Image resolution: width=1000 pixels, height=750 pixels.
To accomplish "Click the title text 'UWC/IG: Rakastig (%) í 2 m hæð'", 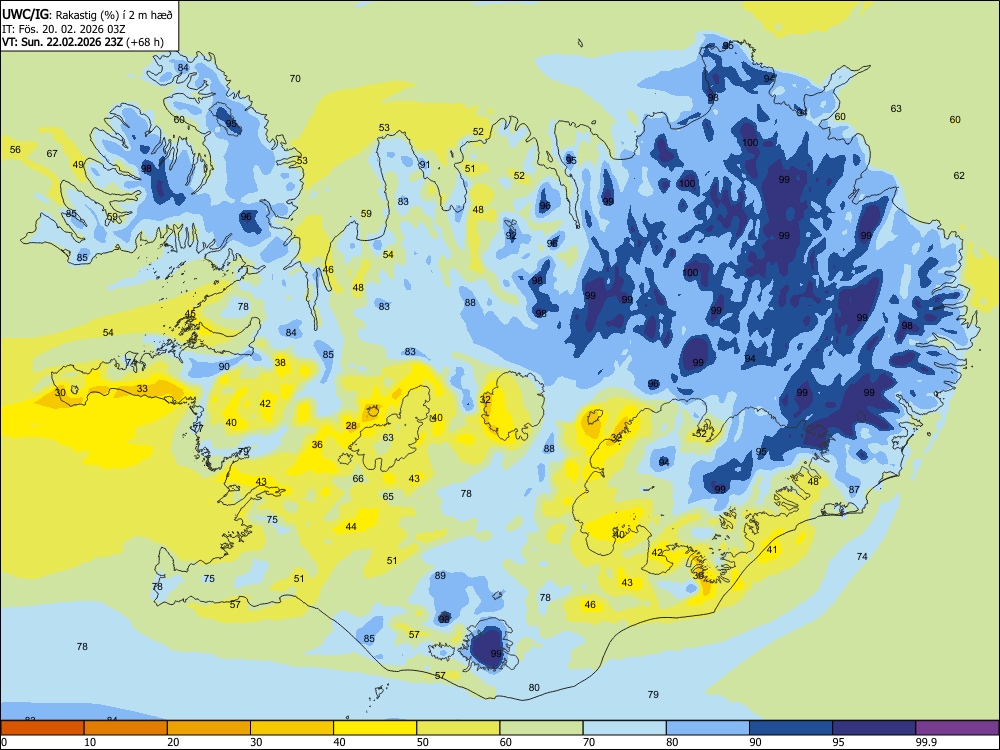I will [87, 14].
